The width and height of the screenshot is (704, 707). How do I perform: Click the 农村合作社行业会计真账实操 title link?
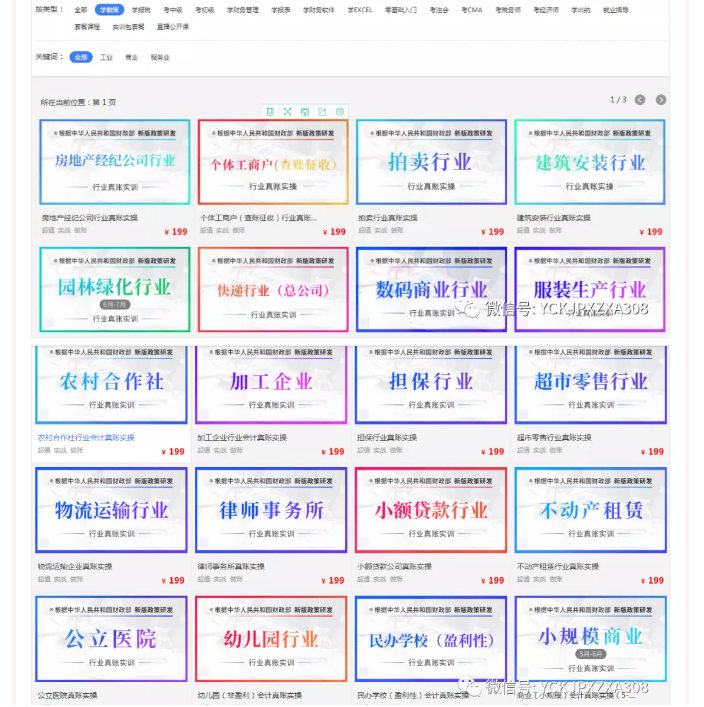pyautogui.click(x=86, y=437)
